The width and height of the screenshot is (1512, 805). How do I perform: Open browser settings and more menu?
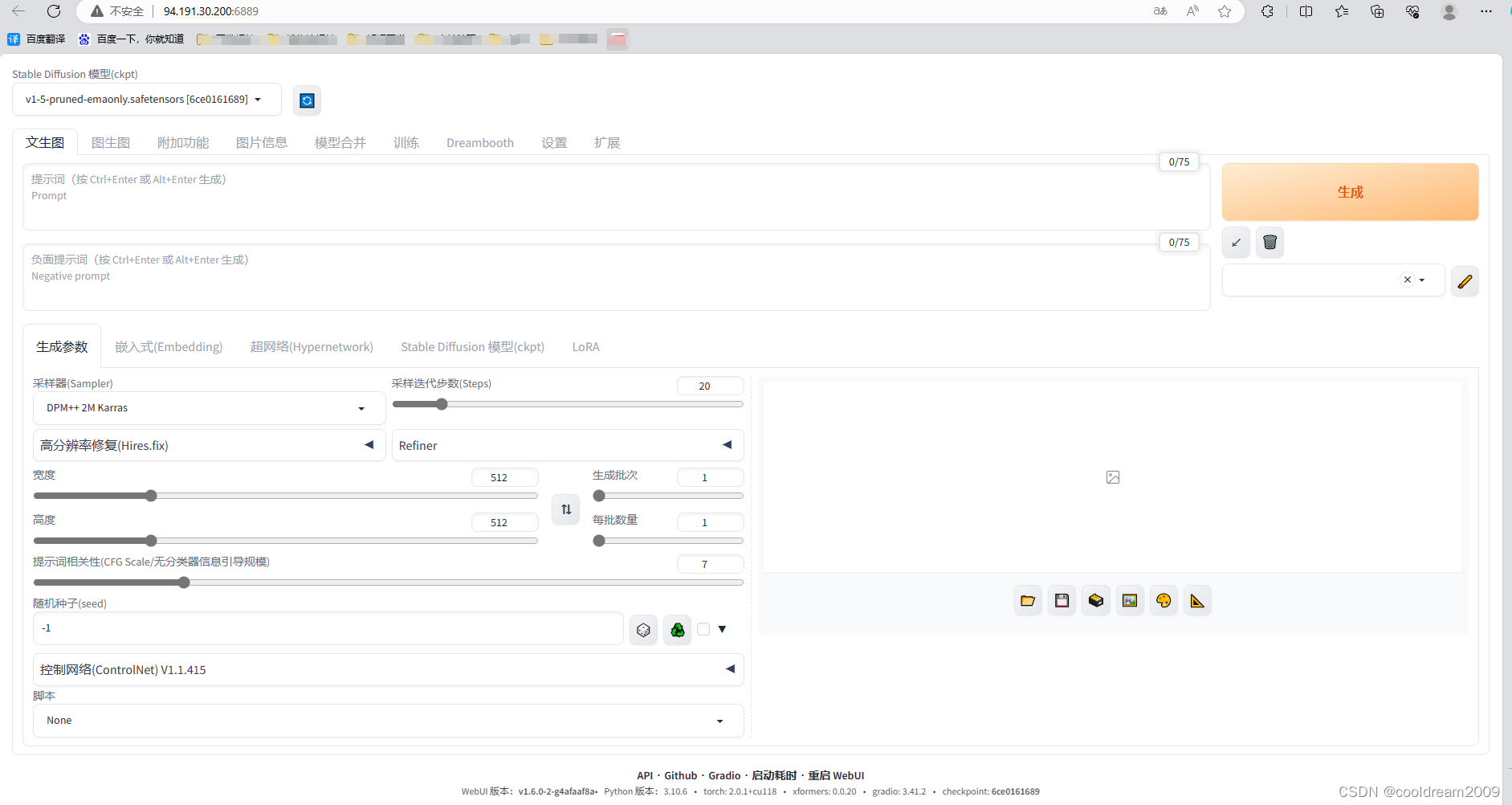pos(1486,11)
